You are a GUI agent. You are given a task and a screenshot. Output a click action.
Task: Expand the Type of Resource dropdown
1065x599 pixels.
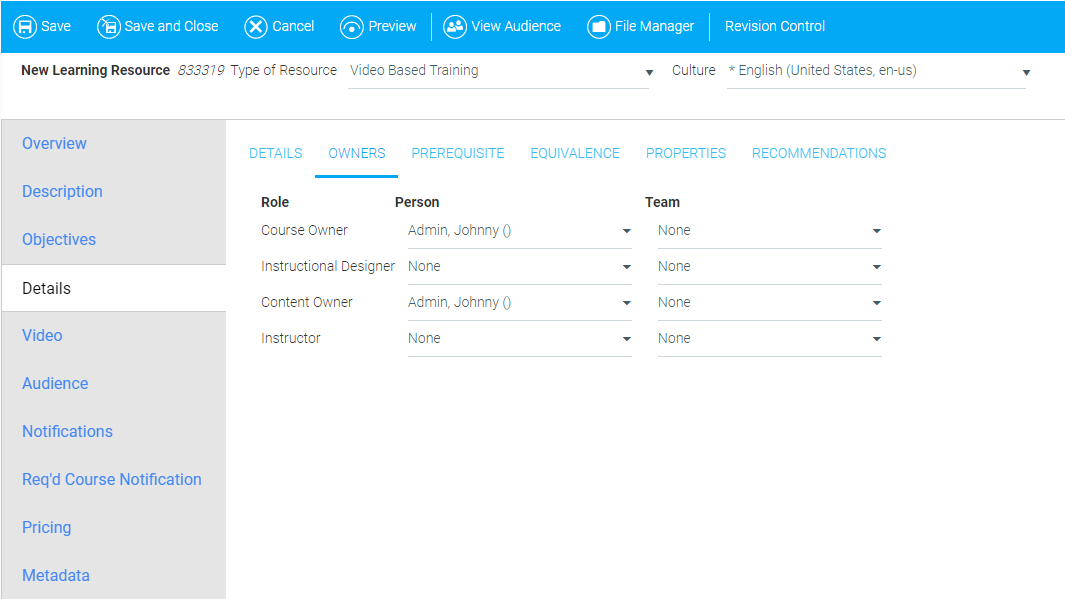click(x=499, y=71)
